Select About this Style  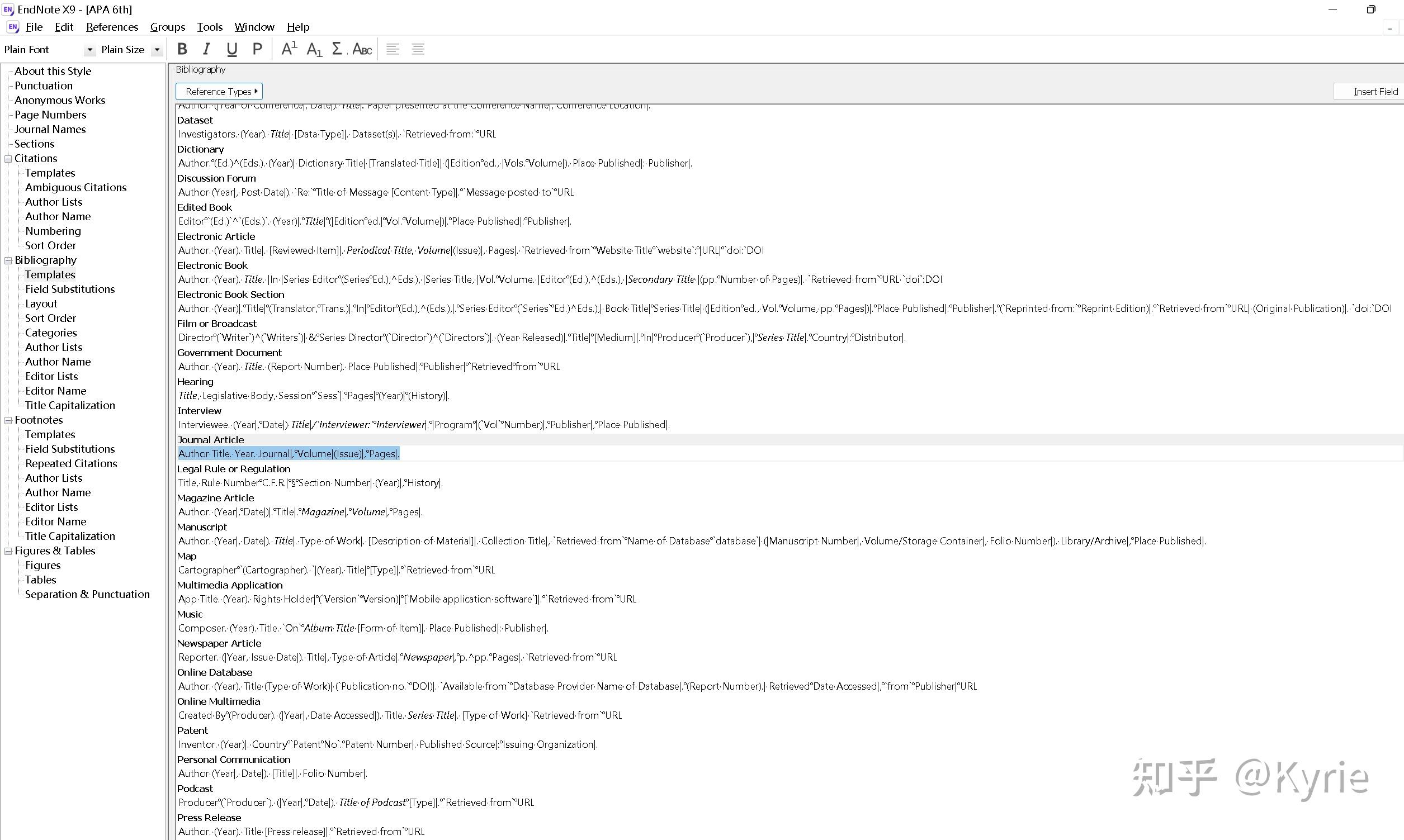tap(53, 71)
